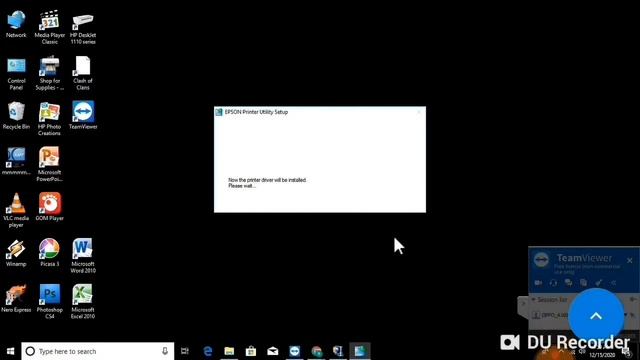Image resolution: width=640 pixels, height=360 pixels.
Task: Launch Picasa 3 shortcut
Action: [49, 253]
